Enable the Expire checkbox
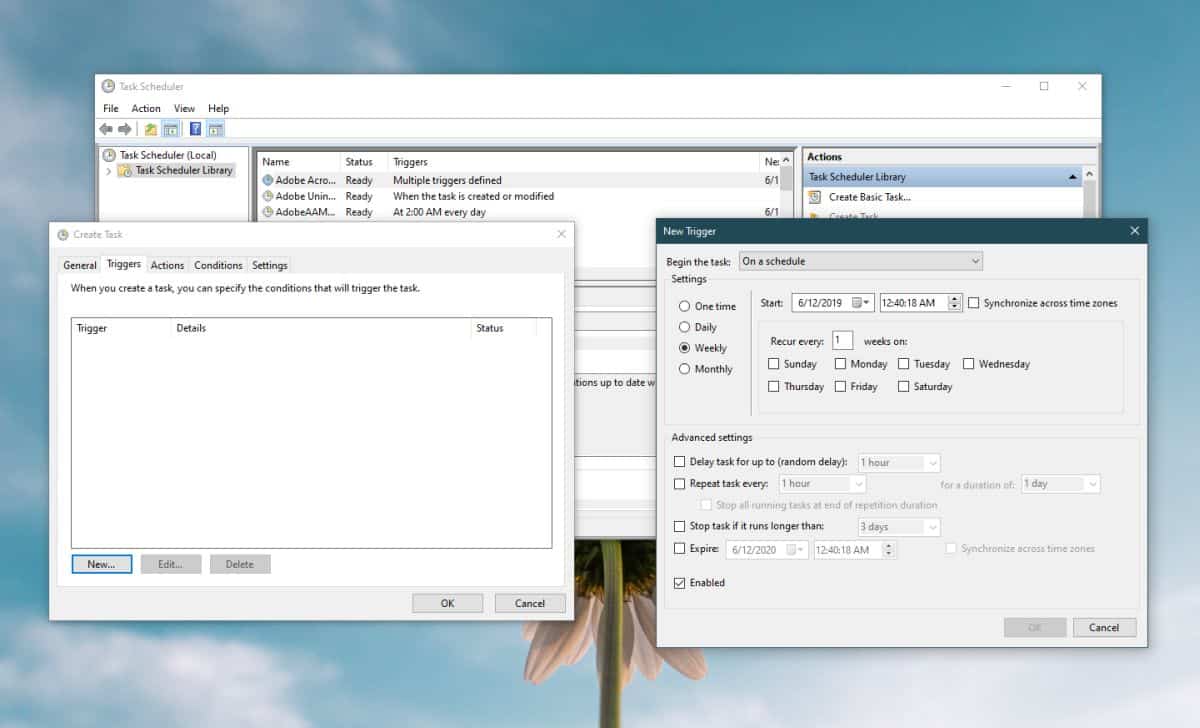 pos(680,549)
